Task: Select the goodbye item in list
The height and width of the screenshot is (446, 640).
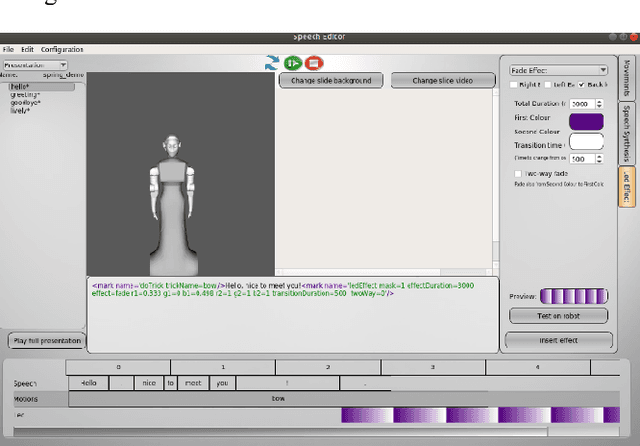Action: click(26, 102)
